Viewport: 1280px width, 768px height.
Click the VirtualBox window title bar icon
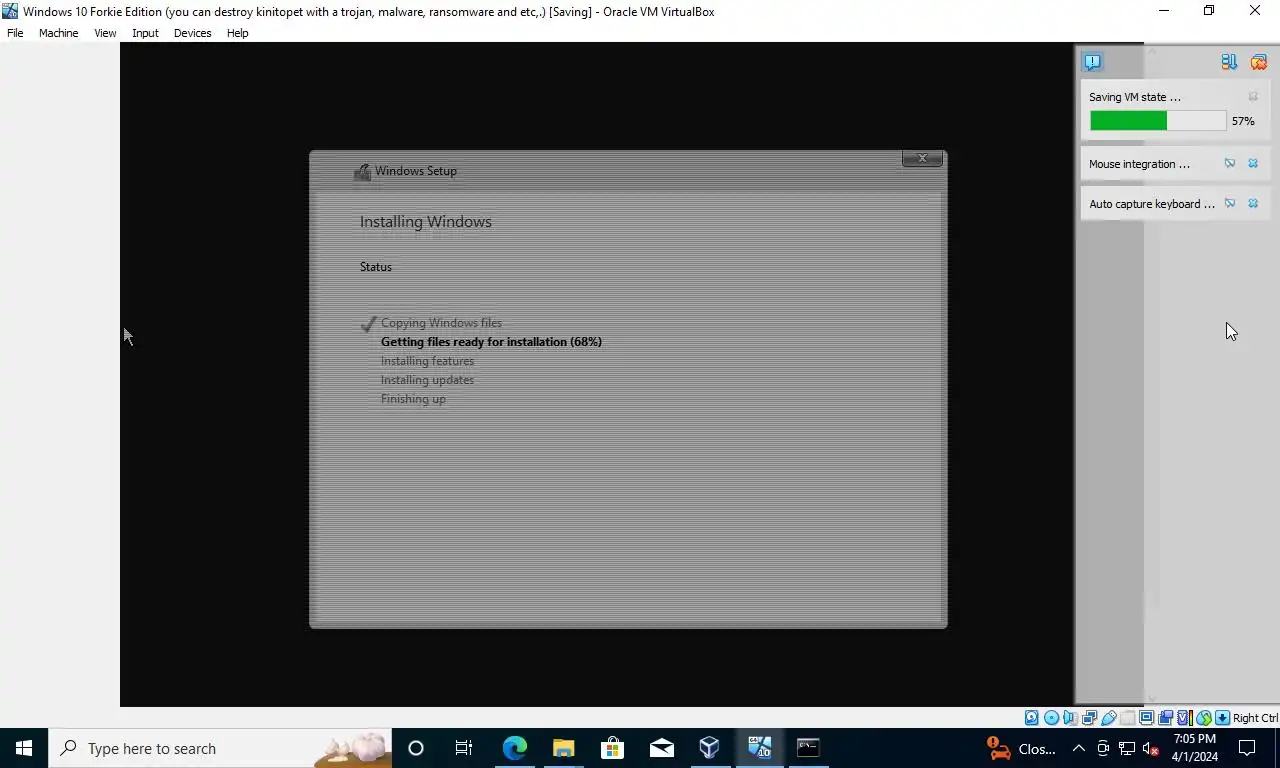pyautogui.click(x=10, y=11)
